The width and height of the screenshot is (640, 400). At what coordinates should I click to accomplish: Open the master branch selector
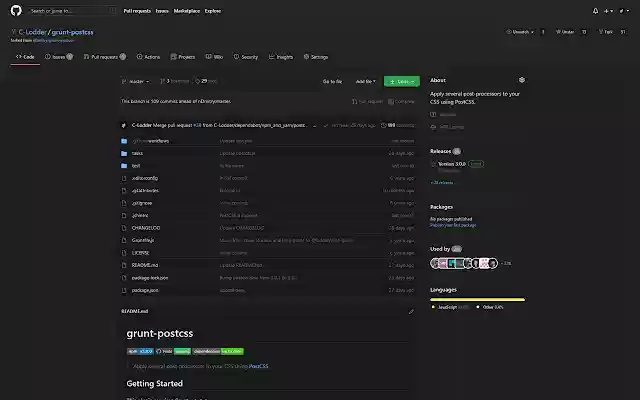click(136, 81)
